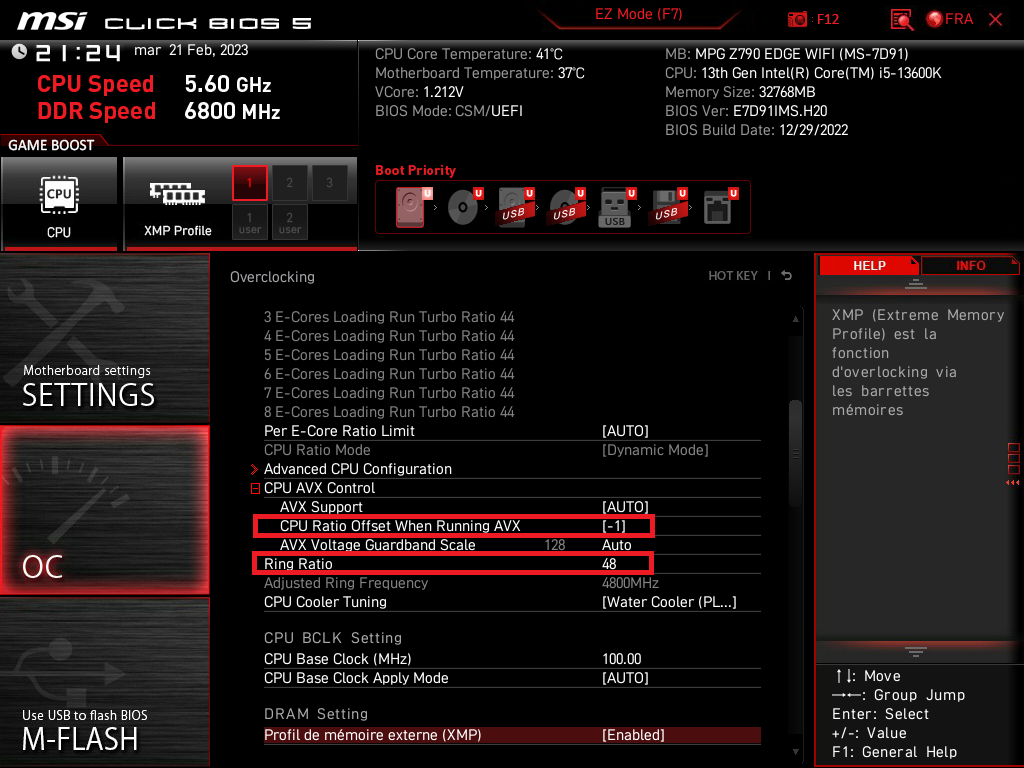Open the BIOS search magnifier icon

tap(902, 20)
